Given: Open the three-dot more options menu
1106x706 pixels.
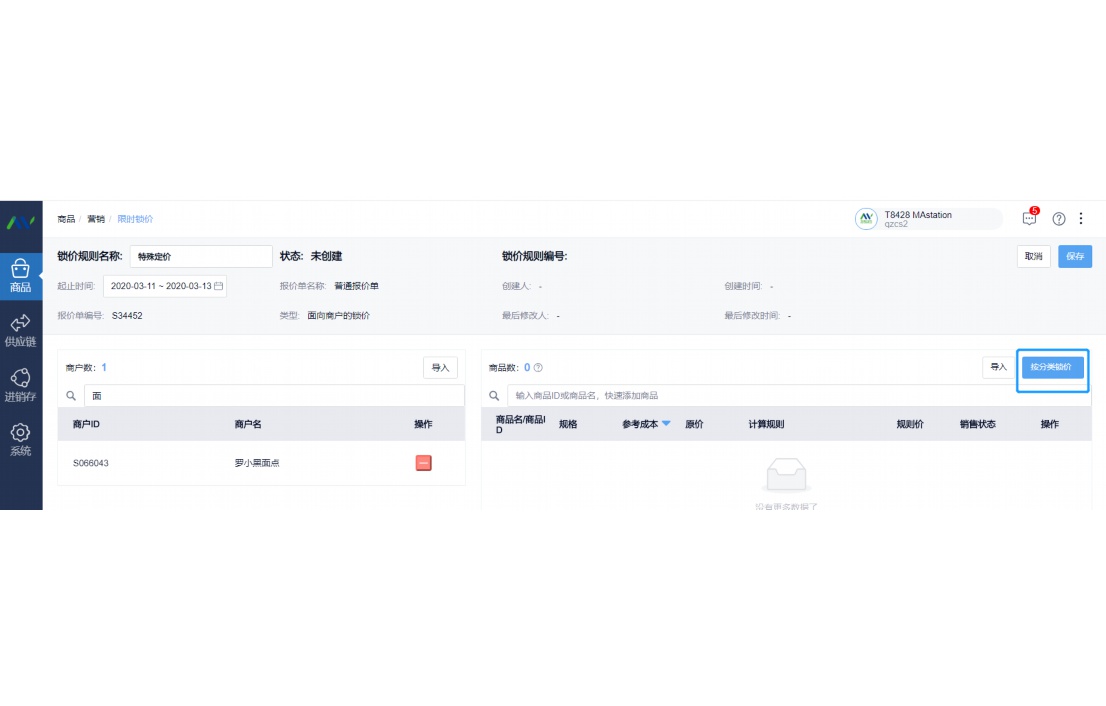Looking at the screenshot, I should 1081,219.
